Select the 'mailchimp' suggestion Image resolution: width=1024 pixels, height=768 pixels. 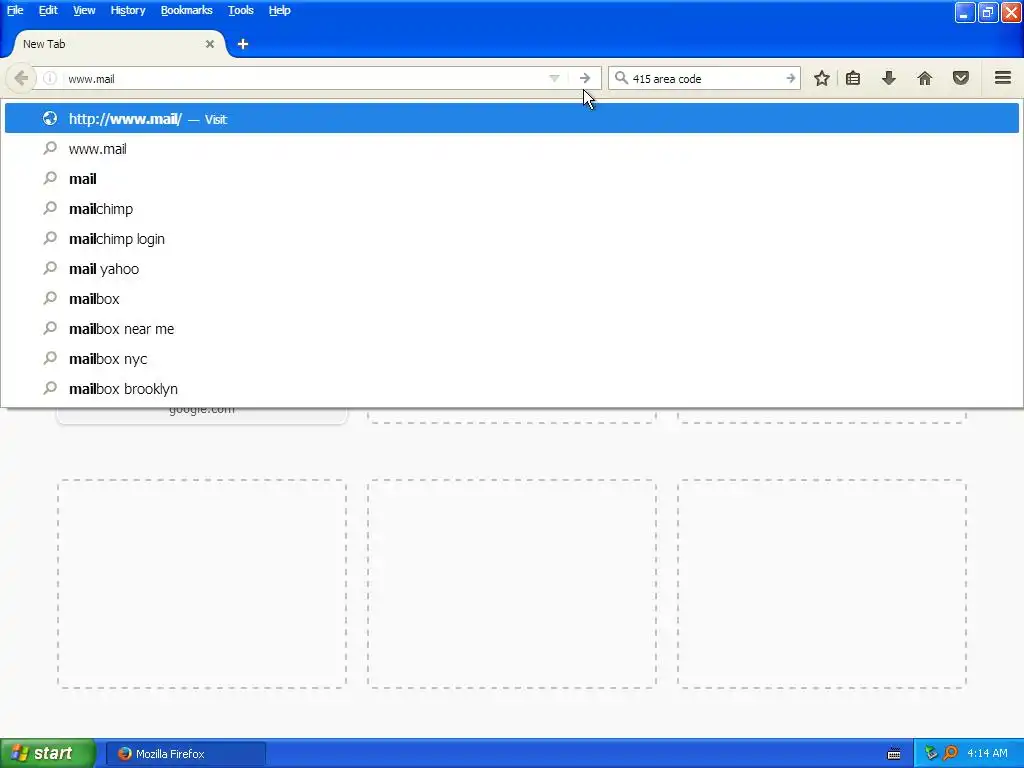pos(511,209)
